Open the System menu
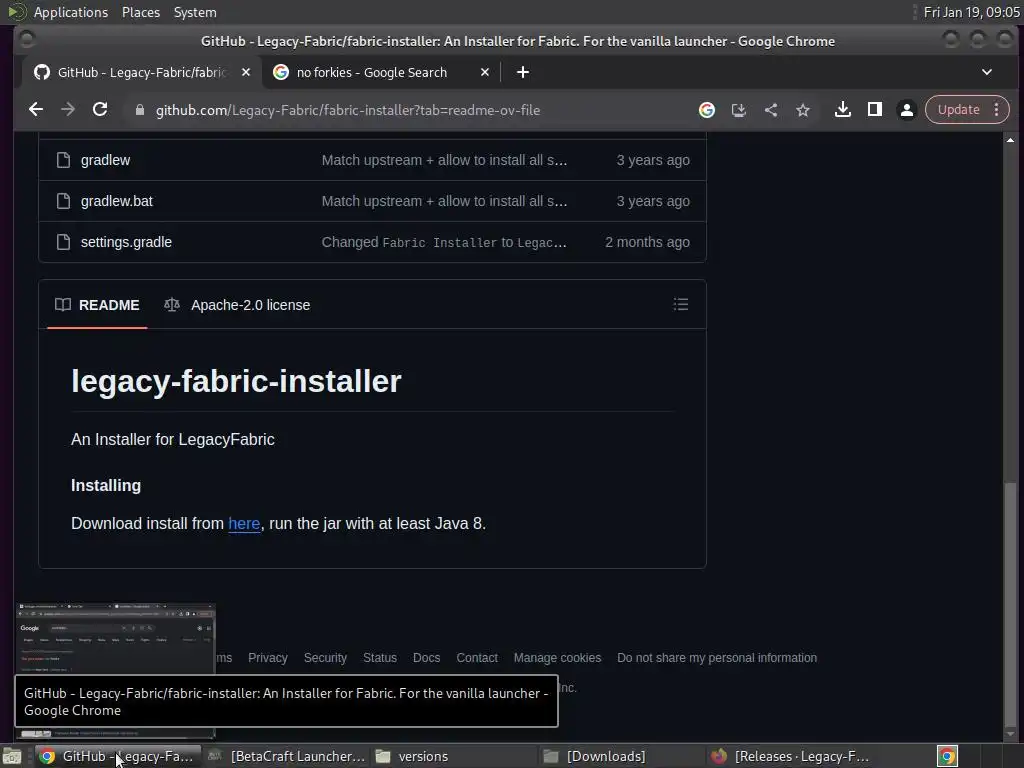1024x768 pixels. click(195, 12)
